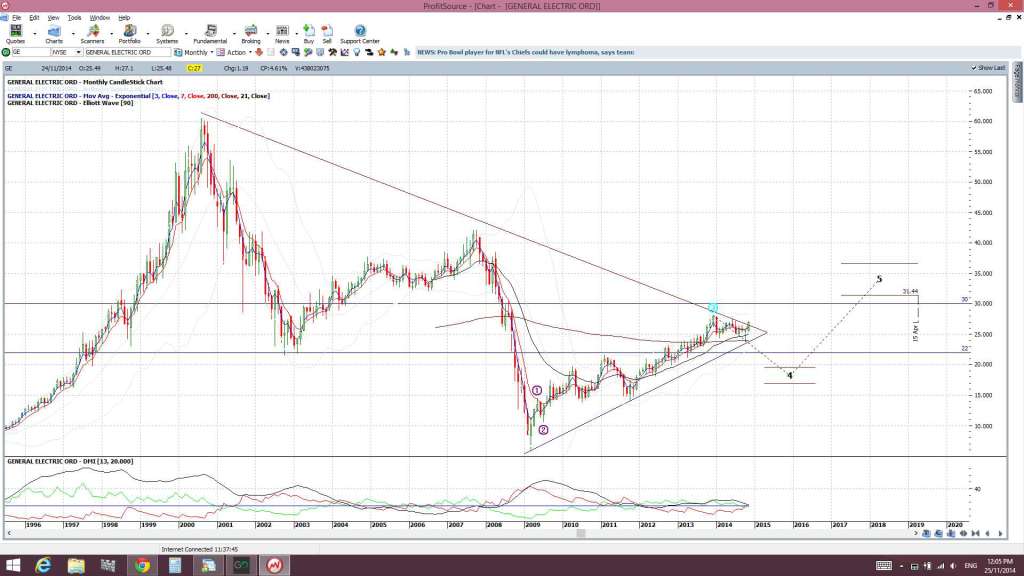Open the Help menu
Screen dimensions: 1024x576
point(124,18)
